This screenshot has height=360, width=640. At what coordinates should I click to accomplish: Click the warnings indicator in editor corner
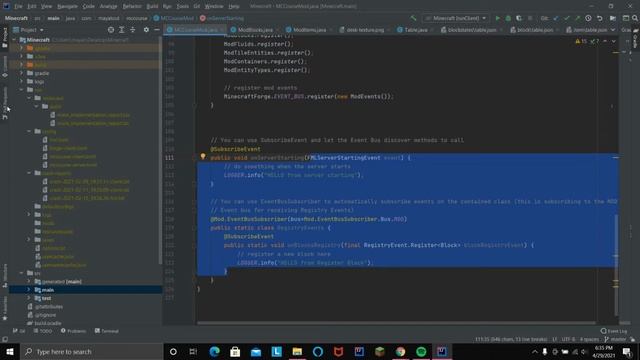(587, 41)
